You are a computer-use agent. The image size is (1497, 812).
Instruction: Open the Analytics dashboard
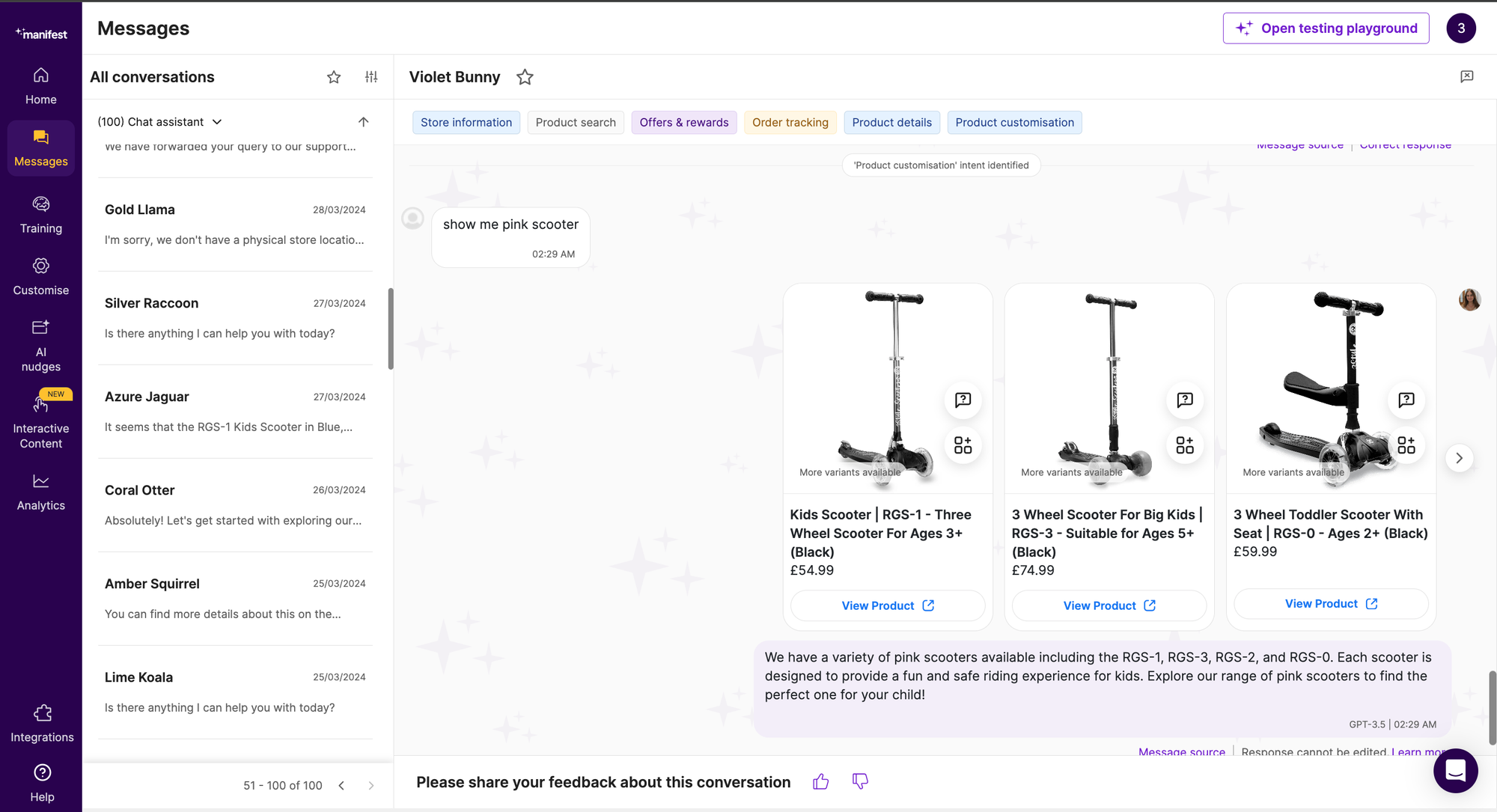(41, 491)
